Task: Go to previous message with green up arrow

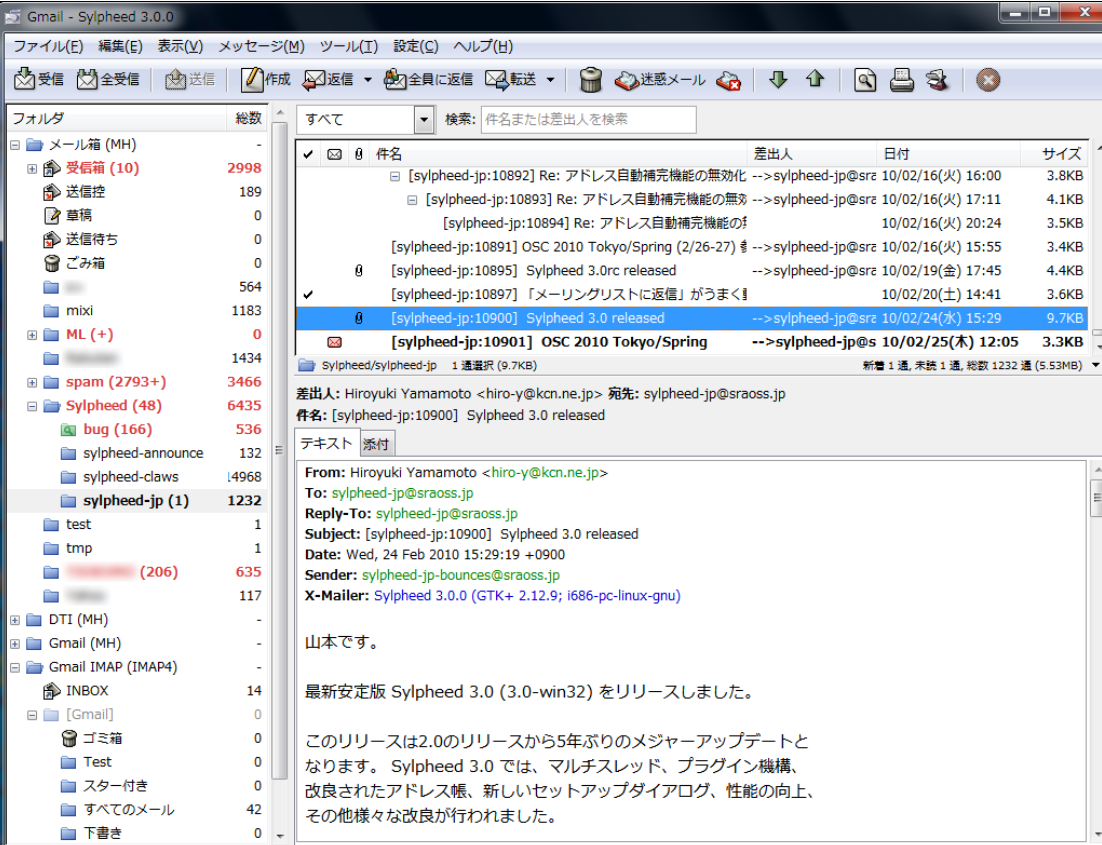Action: click(815, 79)
